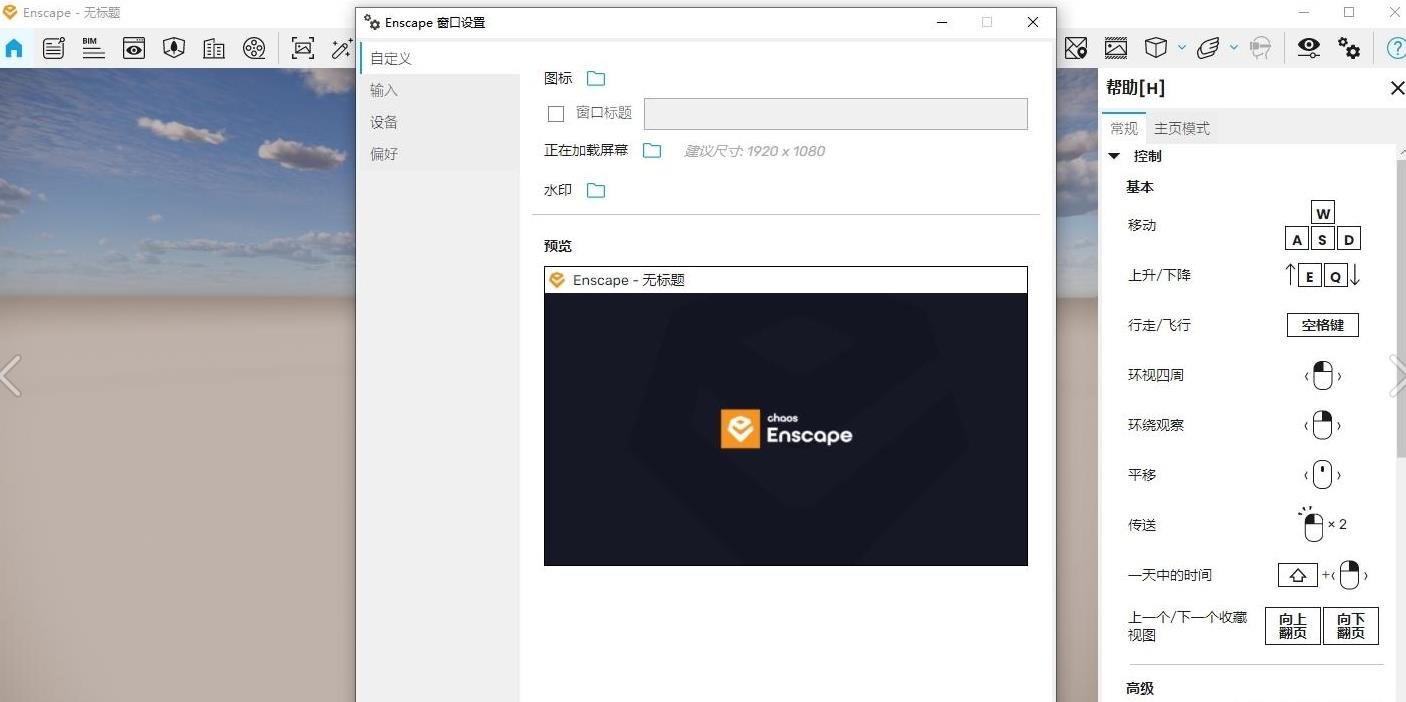Click the previous view left arrow
The width and height of the screenshot is (1406, 702).
(x=11, y=376)
